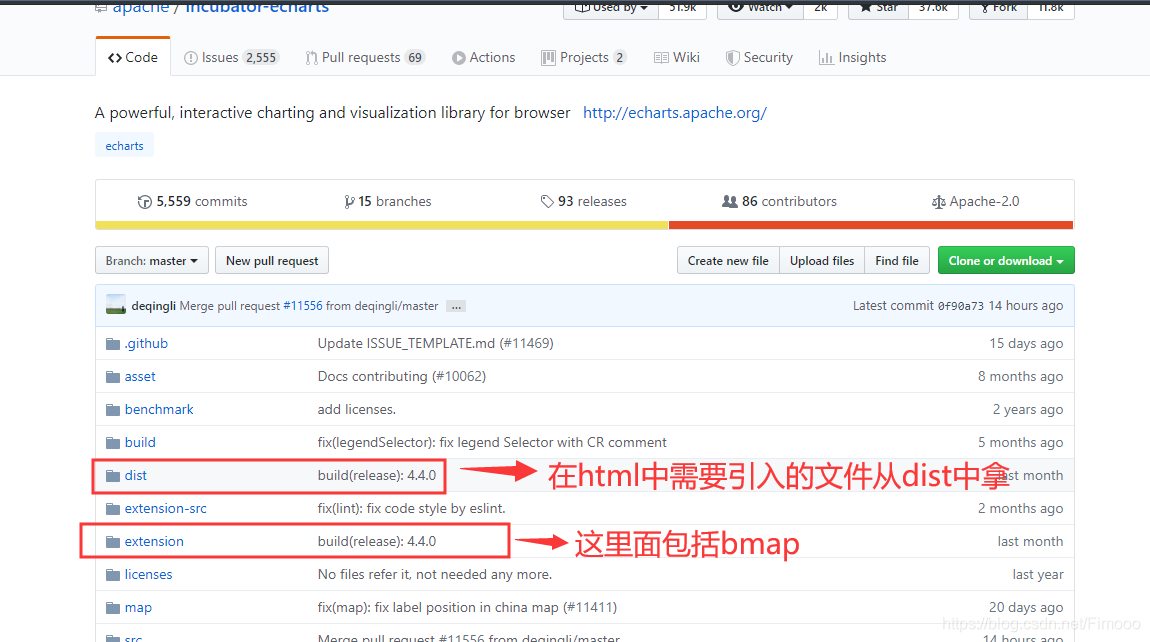Open the build folder
This screenshot has height=642, width=1150.
140,442
